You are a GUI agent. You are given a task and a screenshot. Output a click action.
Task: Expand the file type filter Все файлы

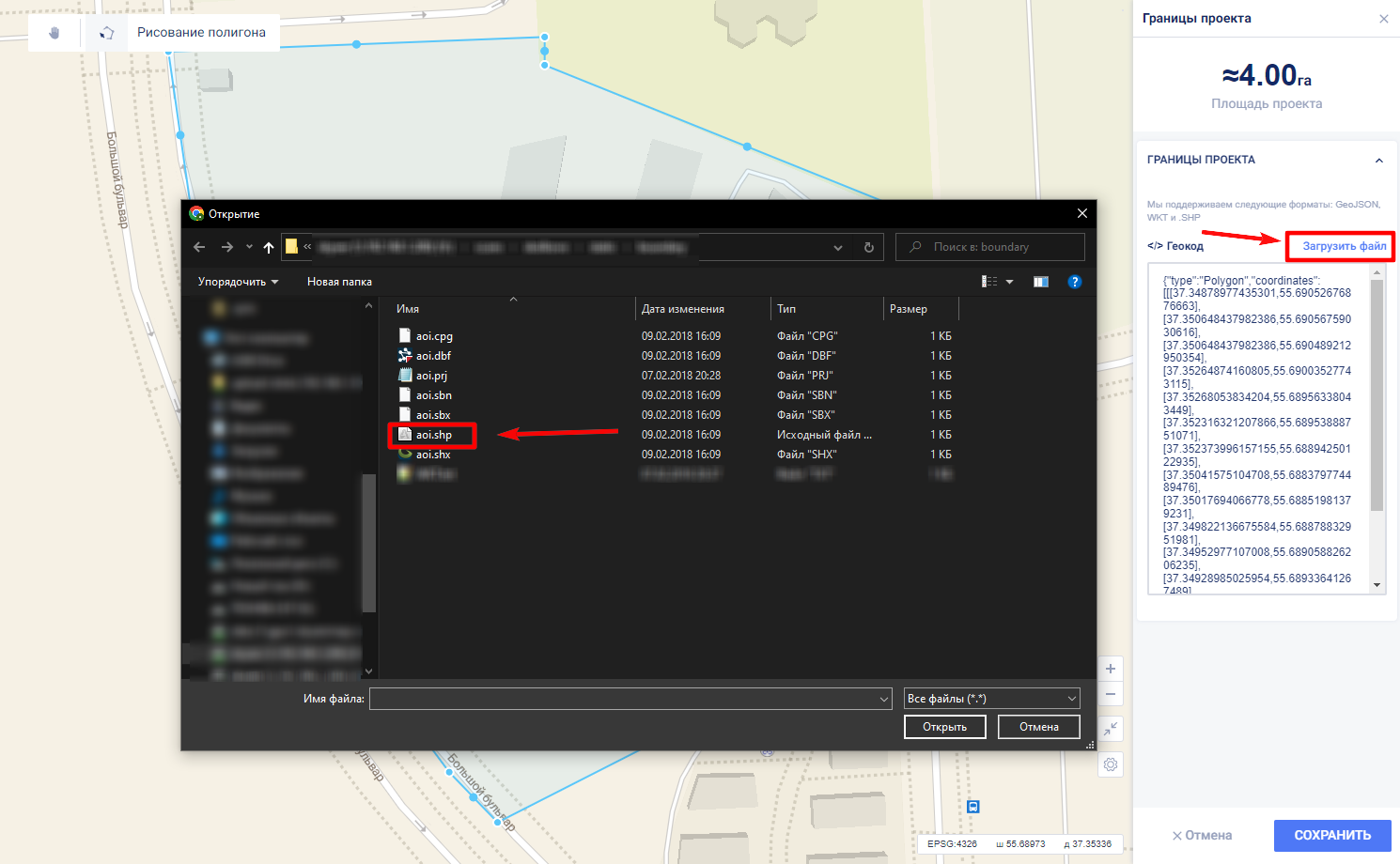(991, 699)
